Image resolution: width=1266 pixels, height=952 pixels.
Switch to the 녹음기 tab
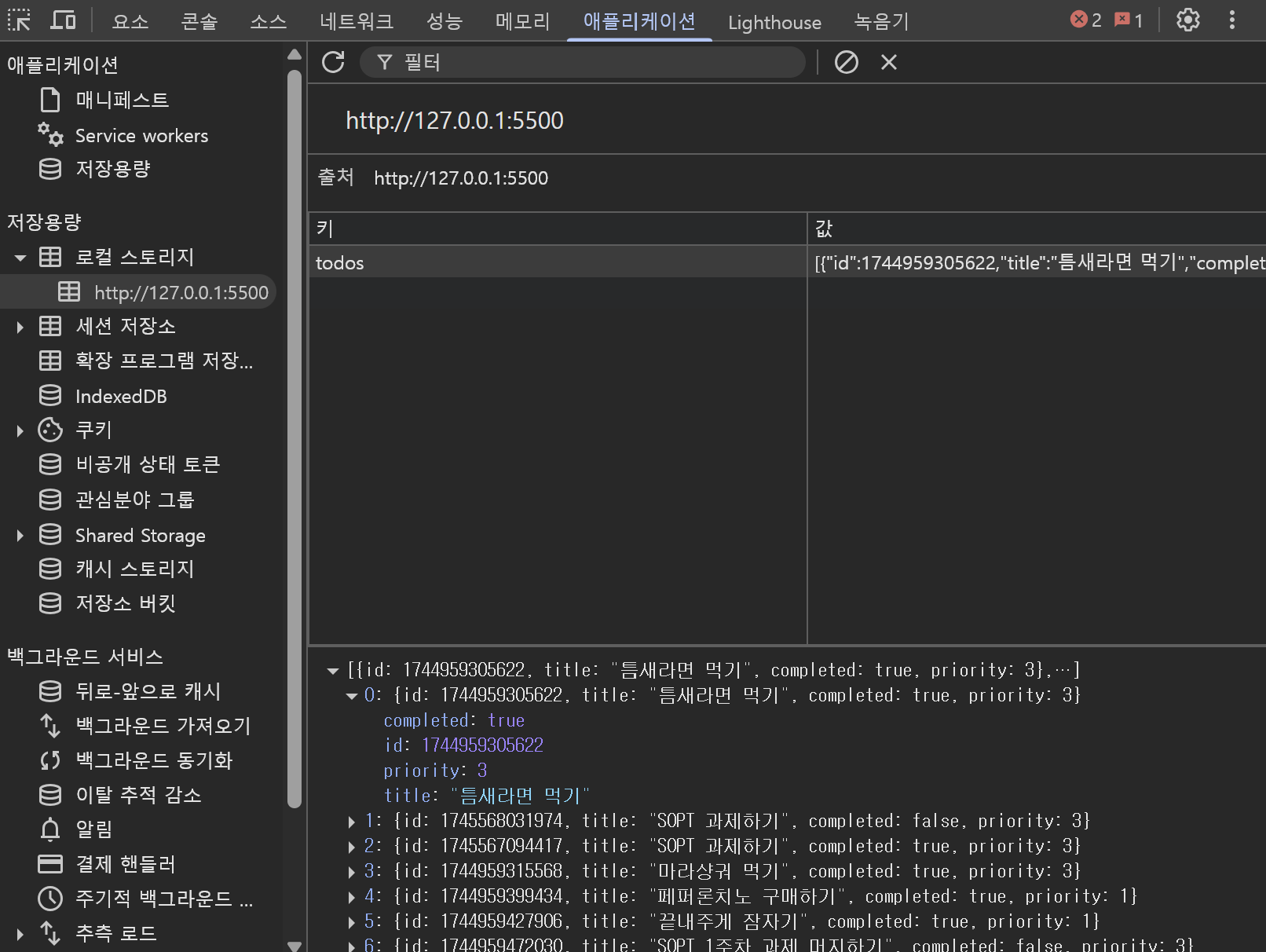click(x=881, y=21)
